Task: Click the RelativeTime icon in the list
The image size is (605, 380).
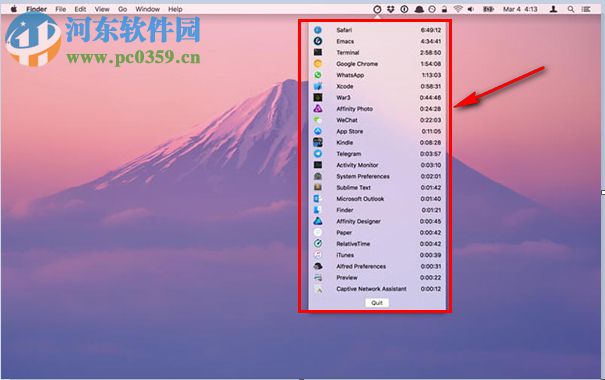Action: point(318,244)
